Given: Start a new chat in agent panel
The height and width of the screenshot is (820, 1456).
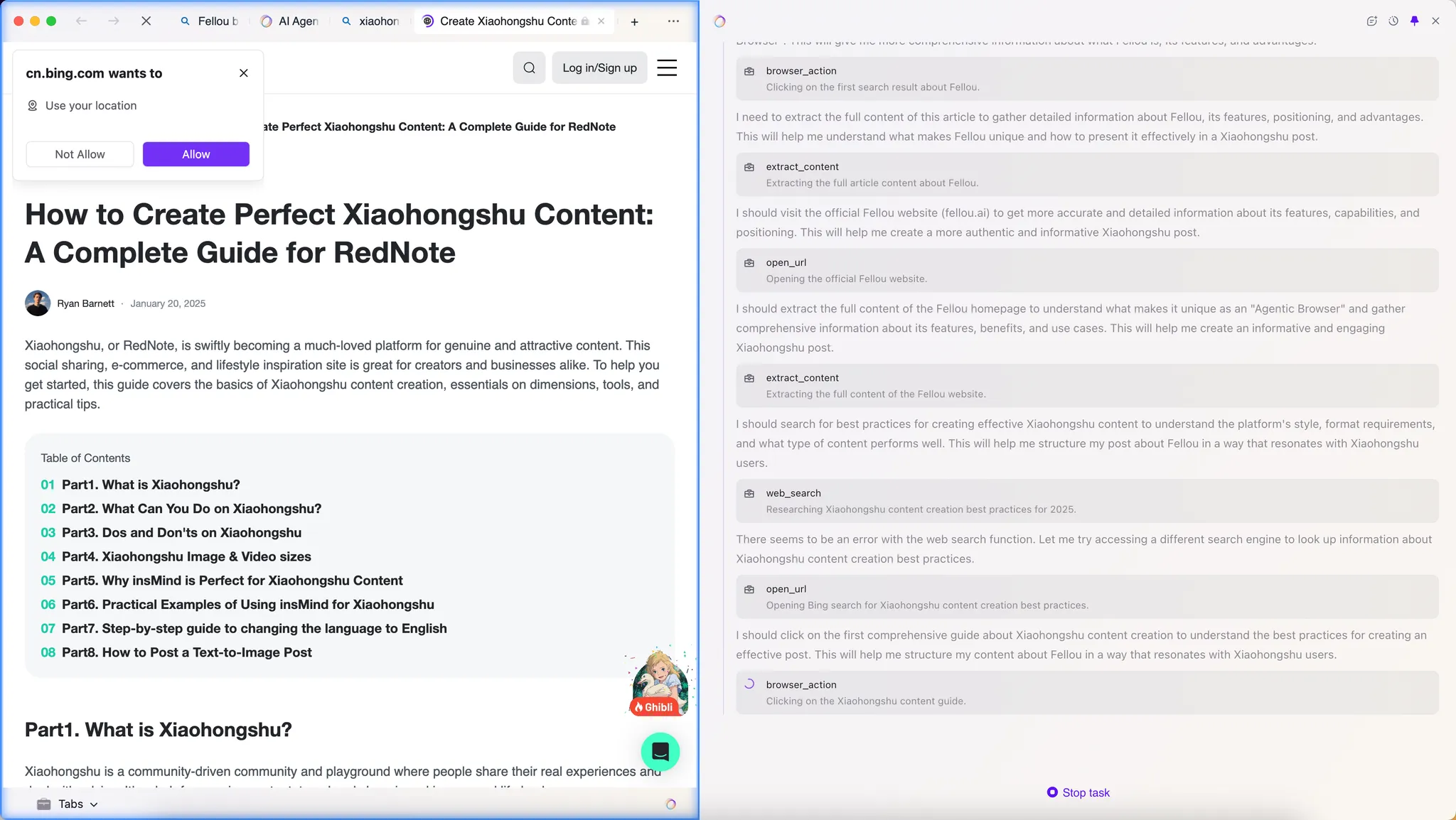Looking at the screenshot, I should pyautogui.click(x=1371, y=21).
